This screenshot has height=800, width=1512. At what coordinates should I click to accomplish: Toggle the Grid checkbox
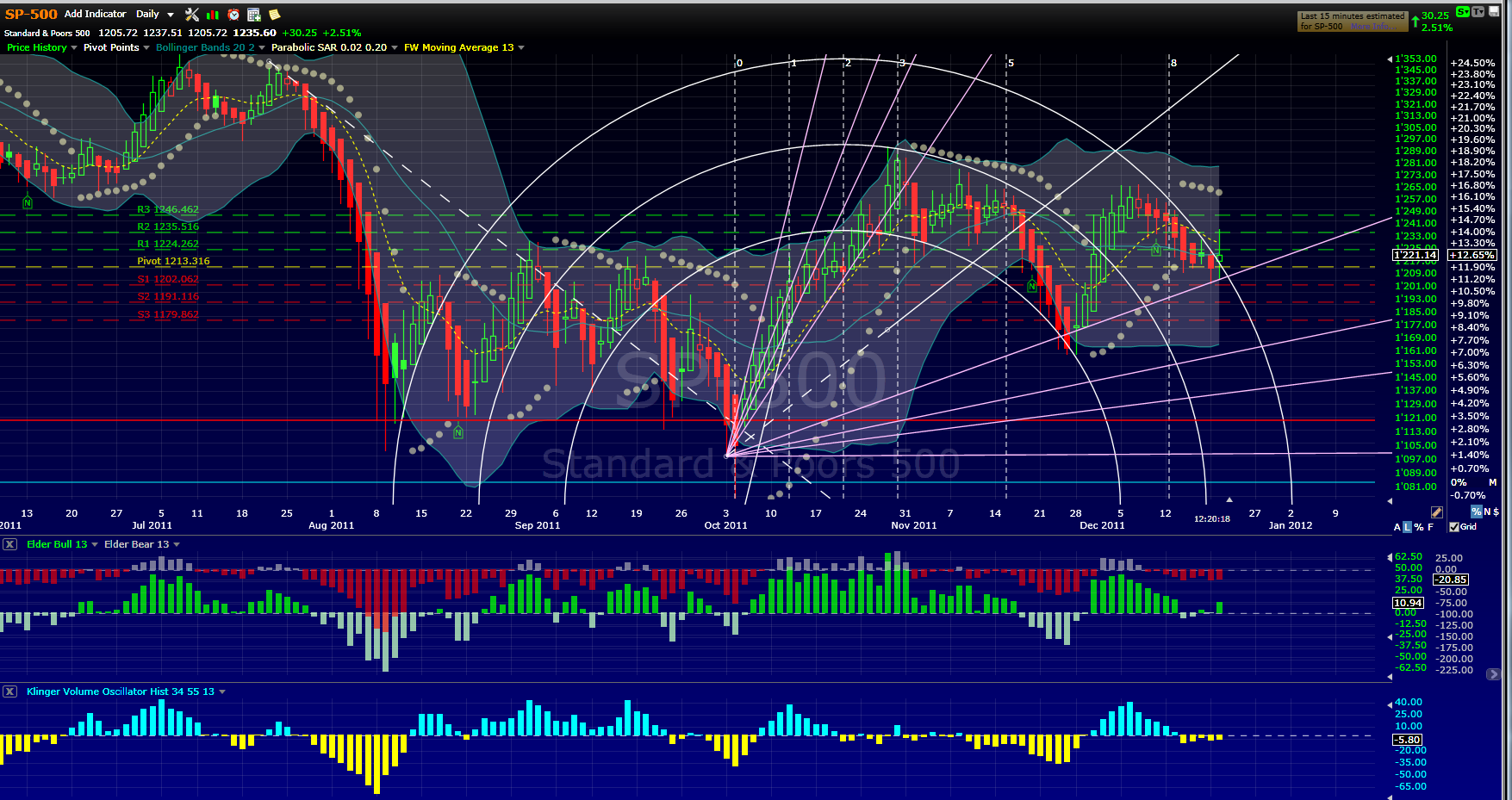(1454, 527)
